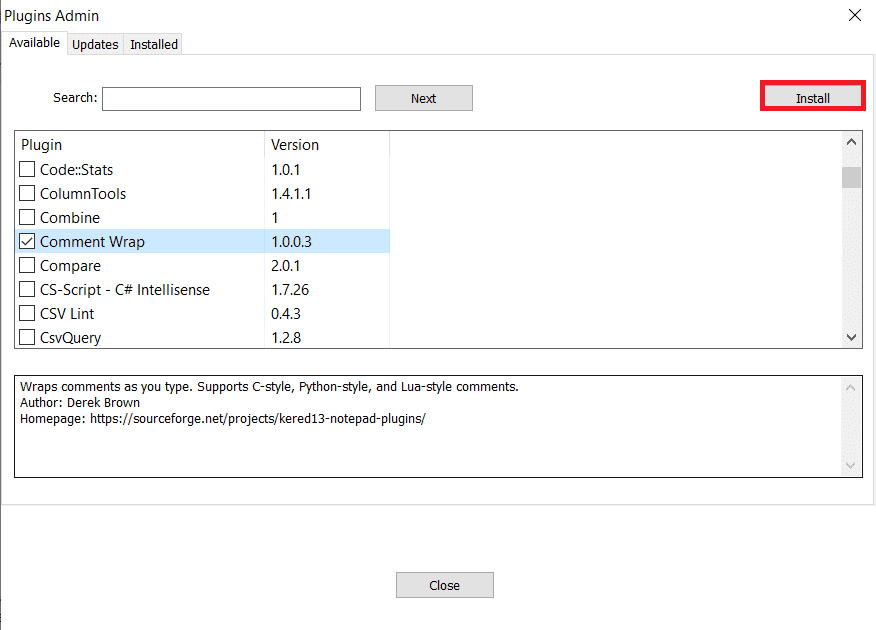Enable the Compare plugin for installation
Screen dimensions: 876x630
click(x=26, y=265)
